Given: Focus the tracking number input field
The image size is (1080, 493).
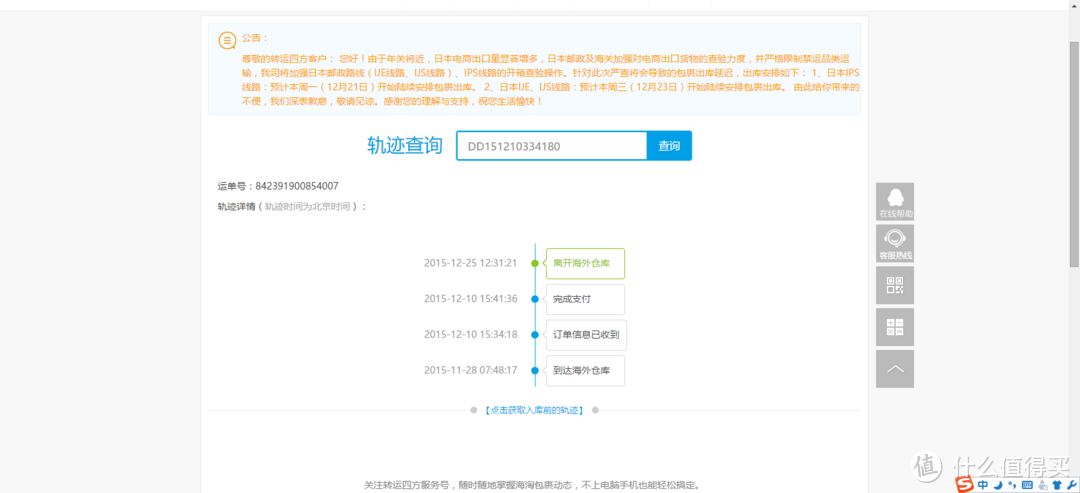Looking at the screenshot, I should [552, 146].
